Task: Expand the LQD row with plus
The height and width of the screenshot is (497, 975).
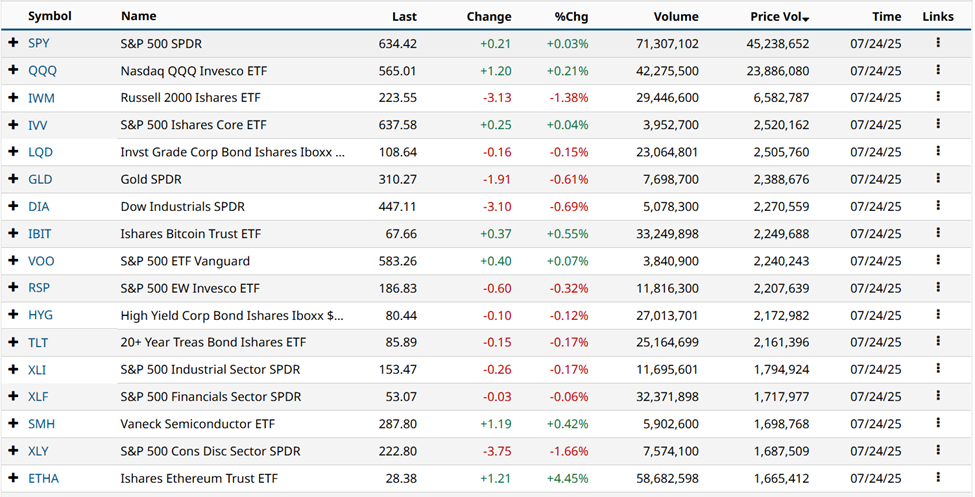Action: [13, 152]
